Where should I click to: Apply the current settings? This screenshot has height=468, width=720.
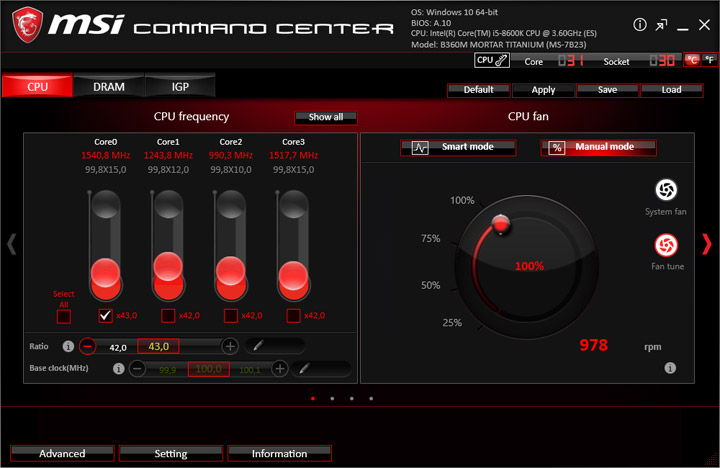[543, 90]
